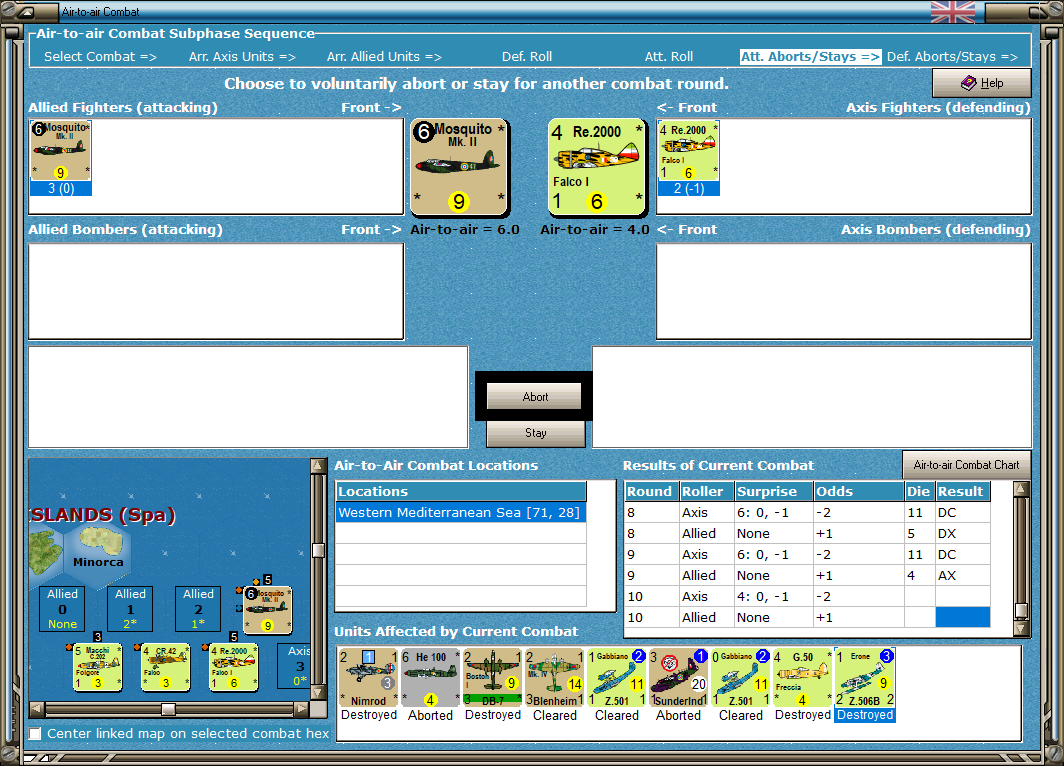
Task: Select Western Mediterranean Sea location row
Action: click(461, 512)
